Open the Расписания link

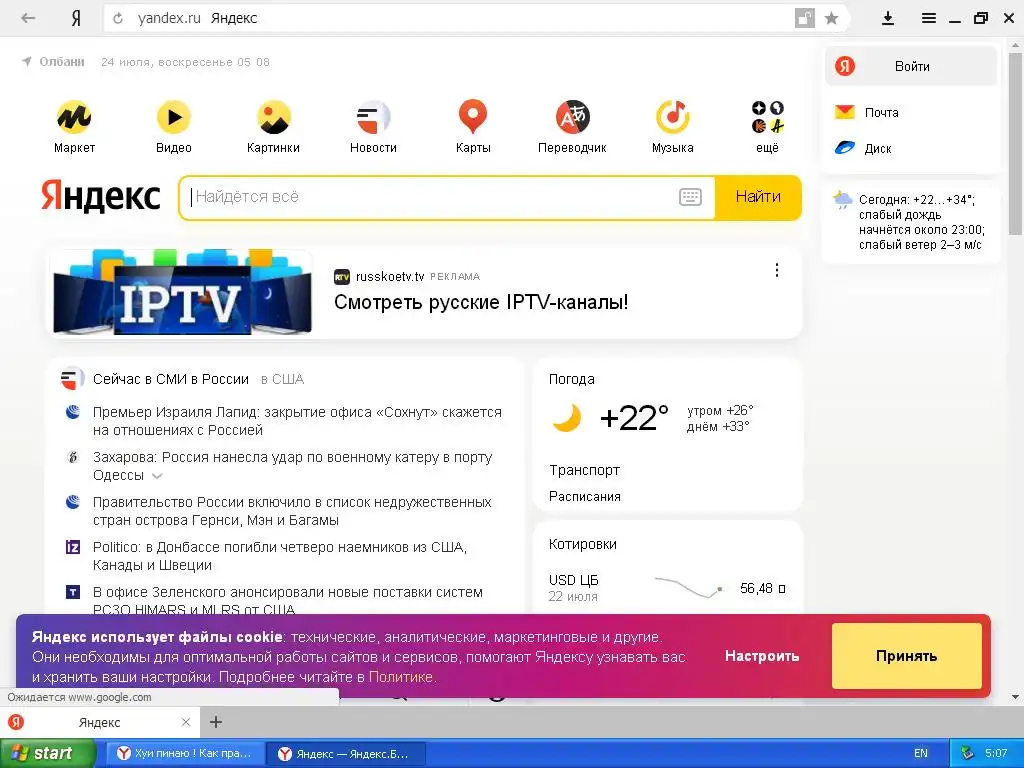point(584,496)
